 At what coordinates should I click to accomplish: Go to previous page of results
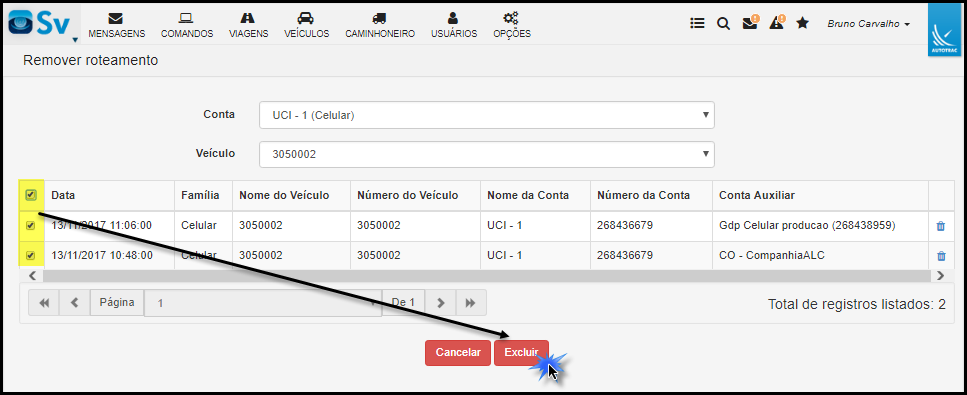click(x=75, y=302)
